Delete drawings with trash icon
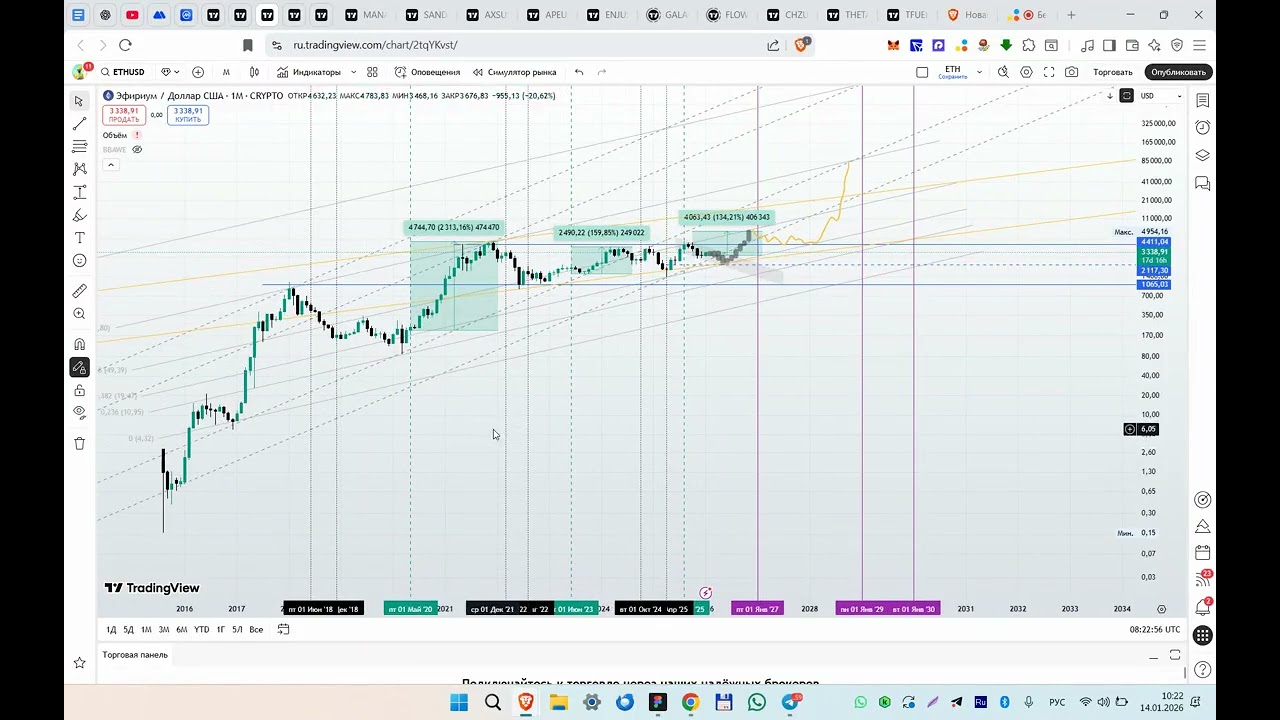This screenshot has width=1280, height=720. (79, 443)
